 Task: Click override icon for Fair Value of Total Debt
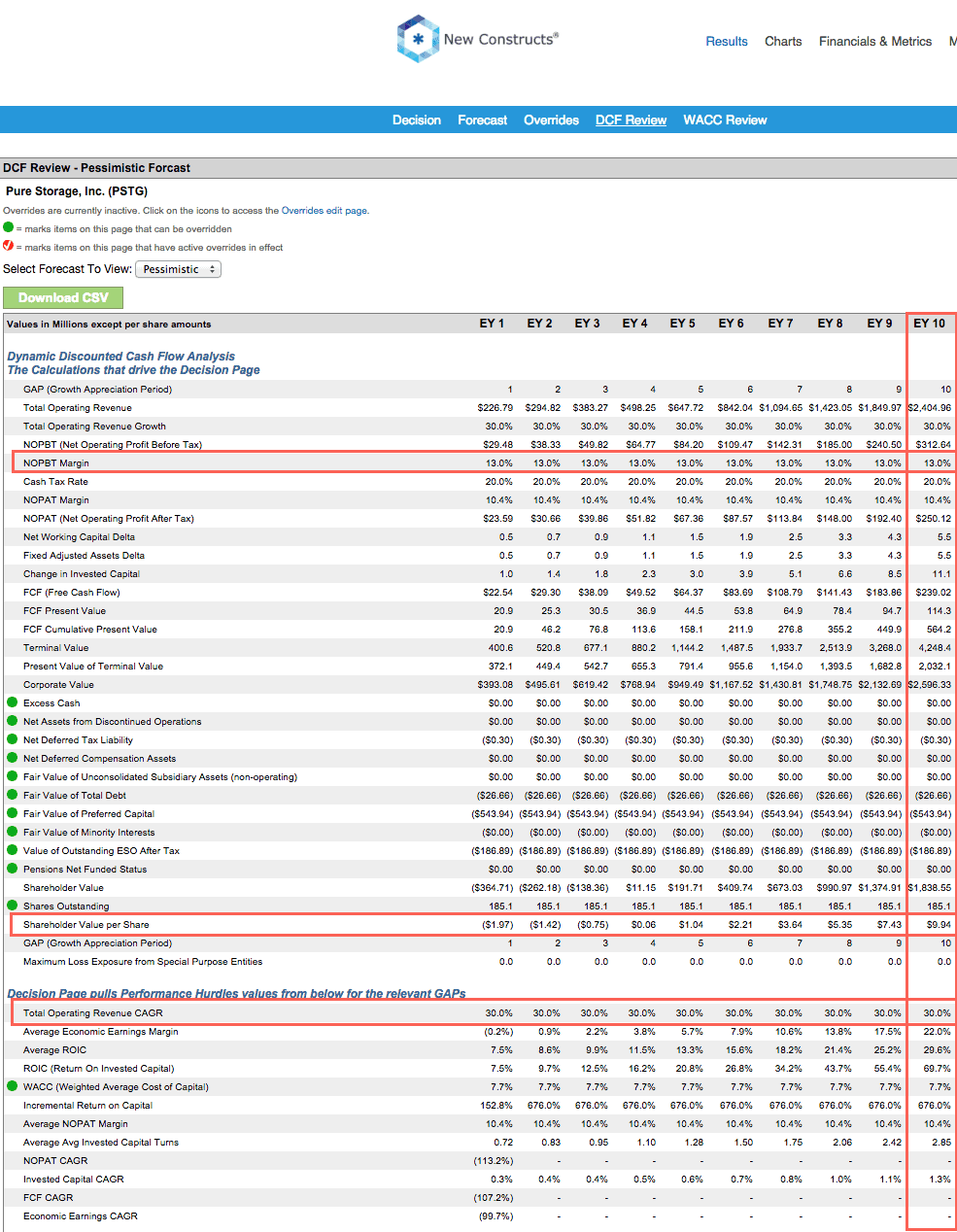tap(12, 795)
